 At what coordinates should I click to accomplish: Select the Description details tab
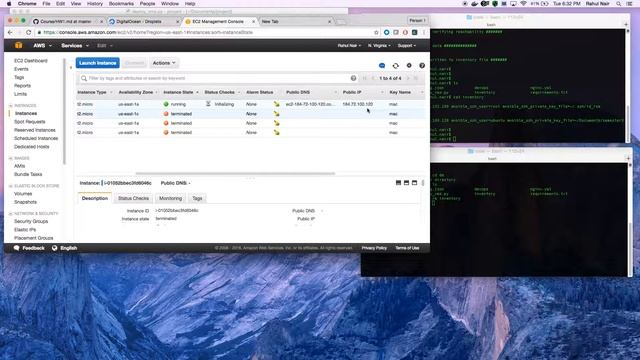point(95,198)
